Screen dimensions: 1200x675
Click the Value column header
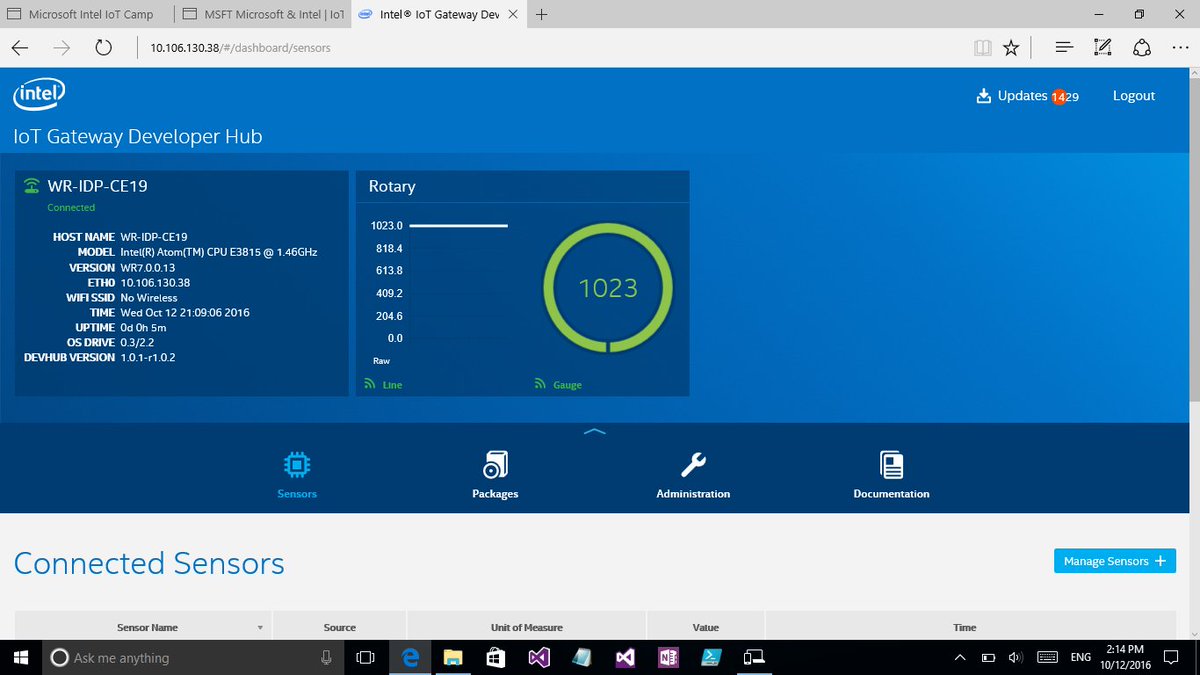706,628
